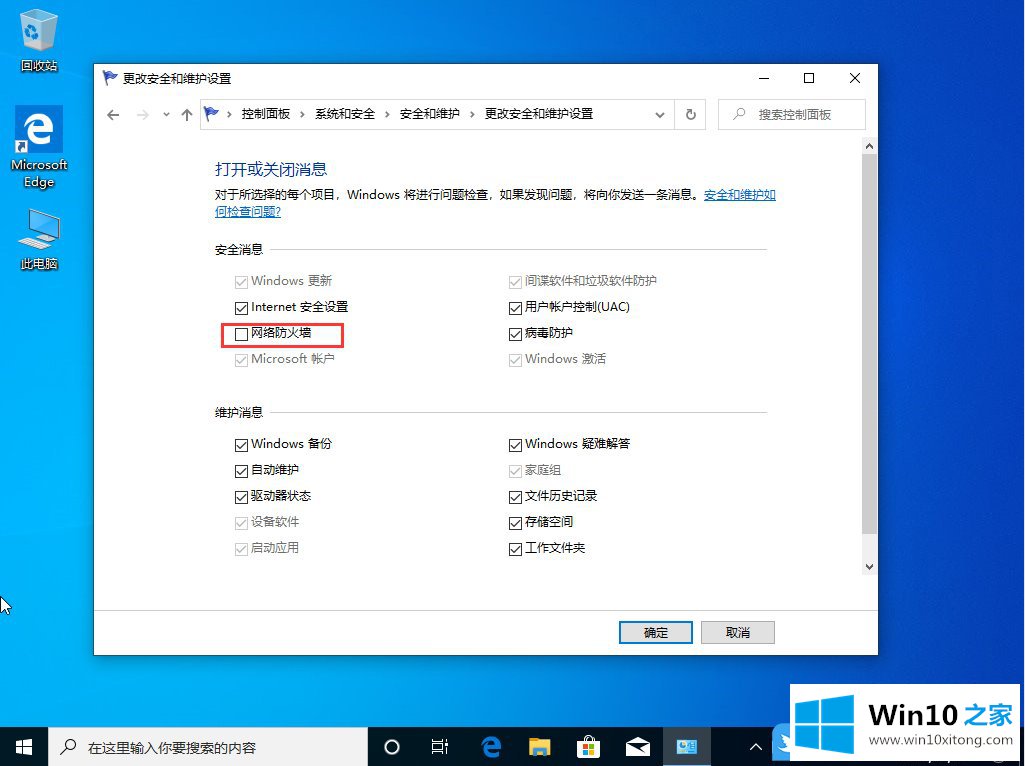Toggle Internet 安全设置 checkbox
The image size is (1025, 766).
point(241,308)
